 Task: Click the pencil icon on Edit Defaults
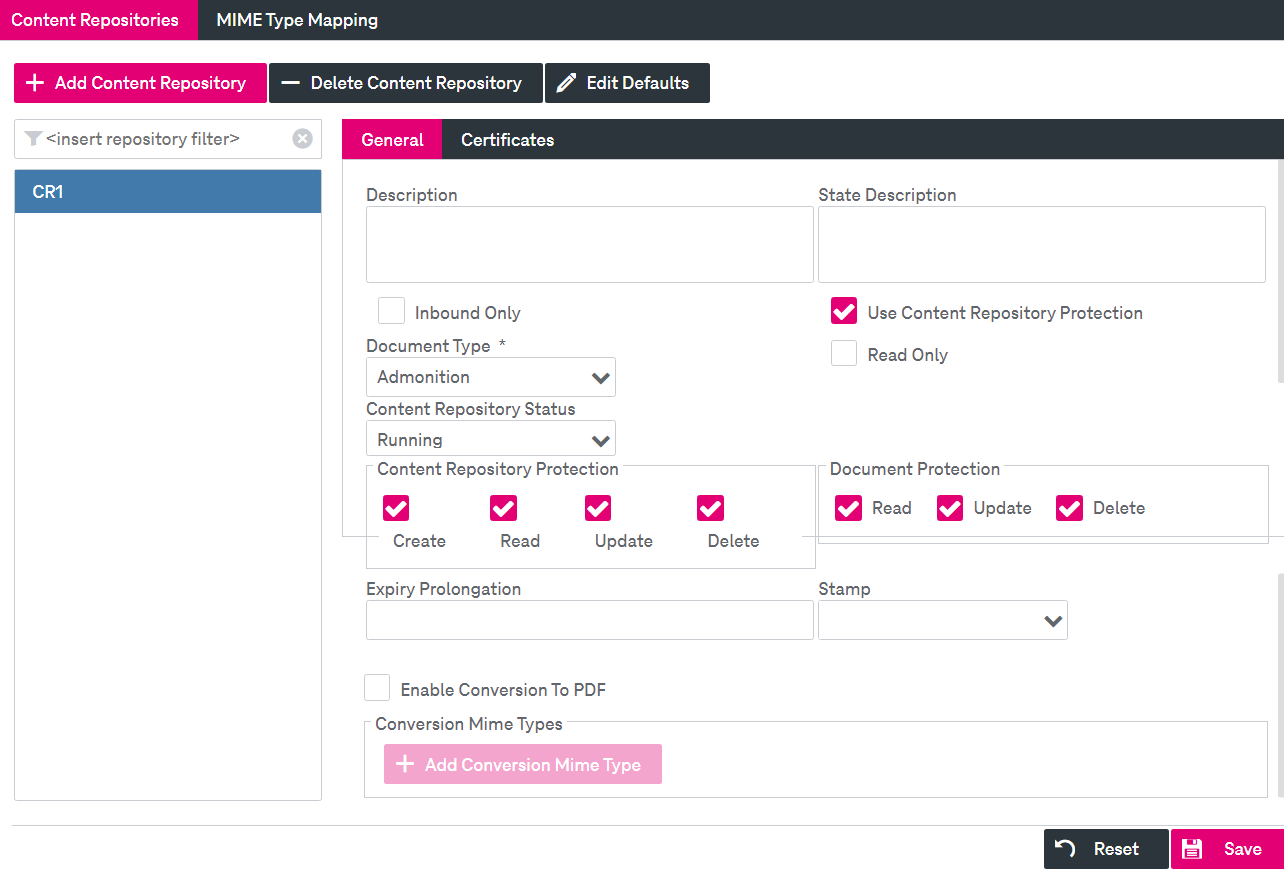567,83
